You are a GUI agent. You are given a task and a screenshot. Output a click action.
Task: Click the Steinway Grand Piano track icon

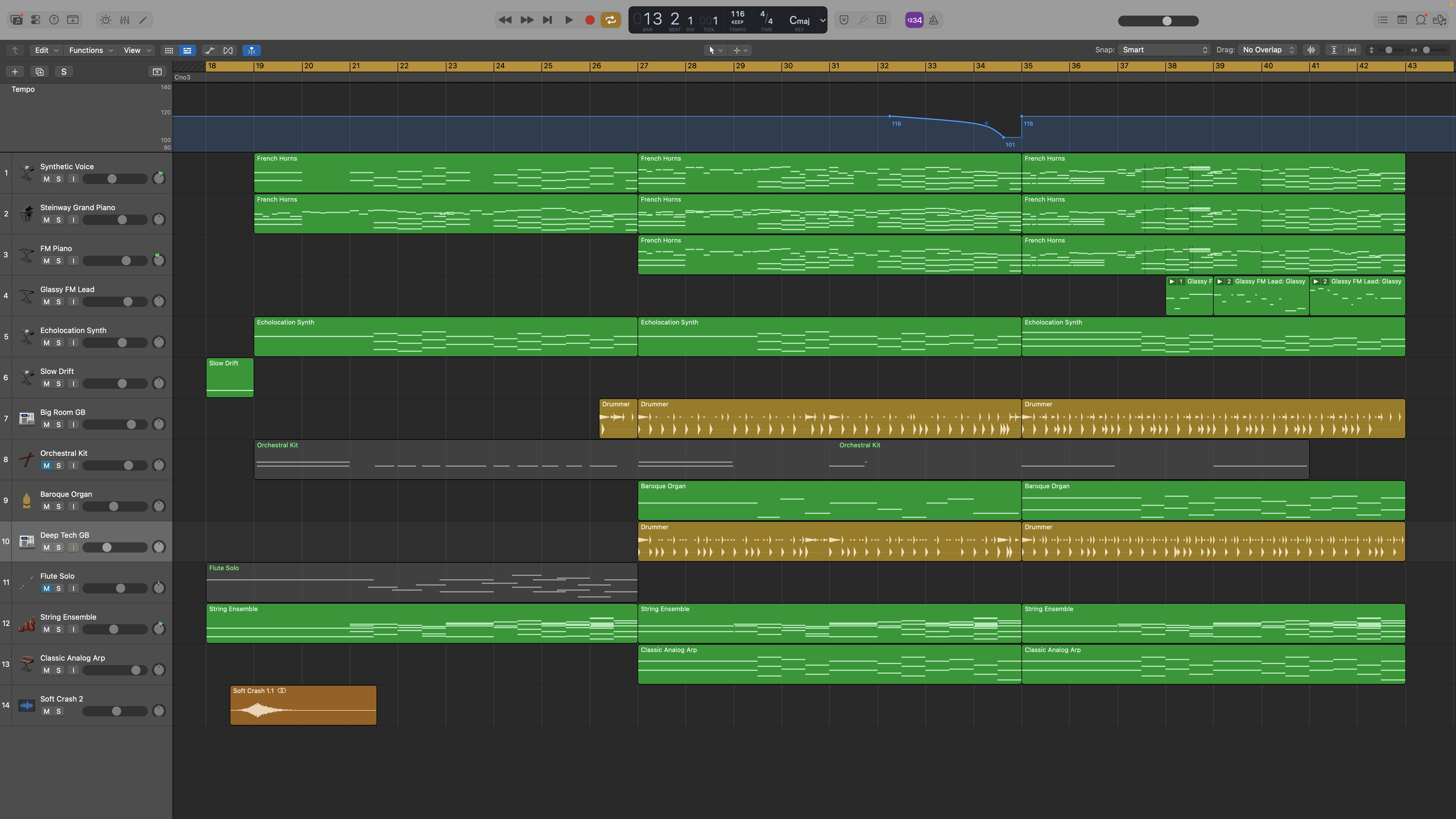(26, 214)
